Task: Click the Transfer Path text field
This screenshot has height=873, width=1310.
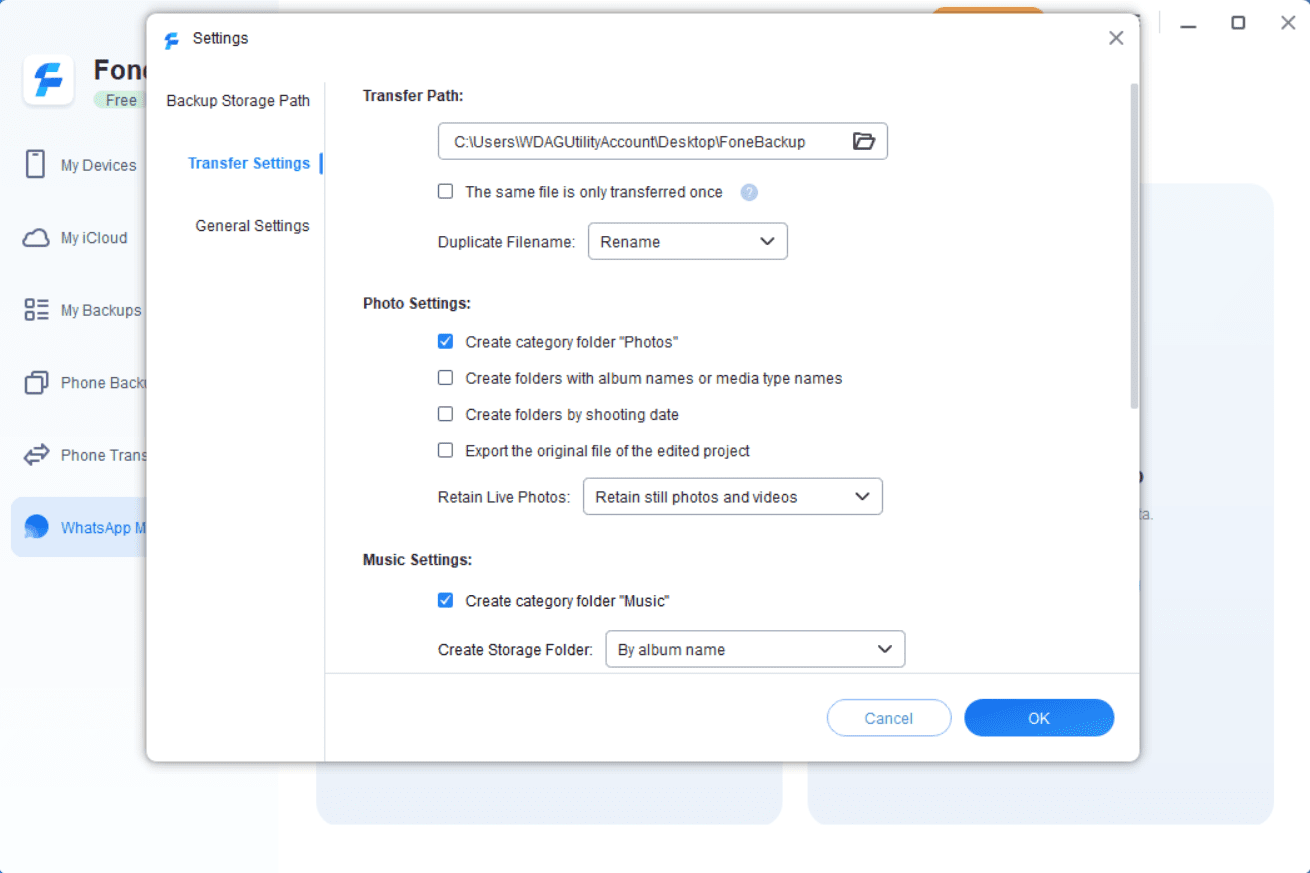Action: pos(640,142)
